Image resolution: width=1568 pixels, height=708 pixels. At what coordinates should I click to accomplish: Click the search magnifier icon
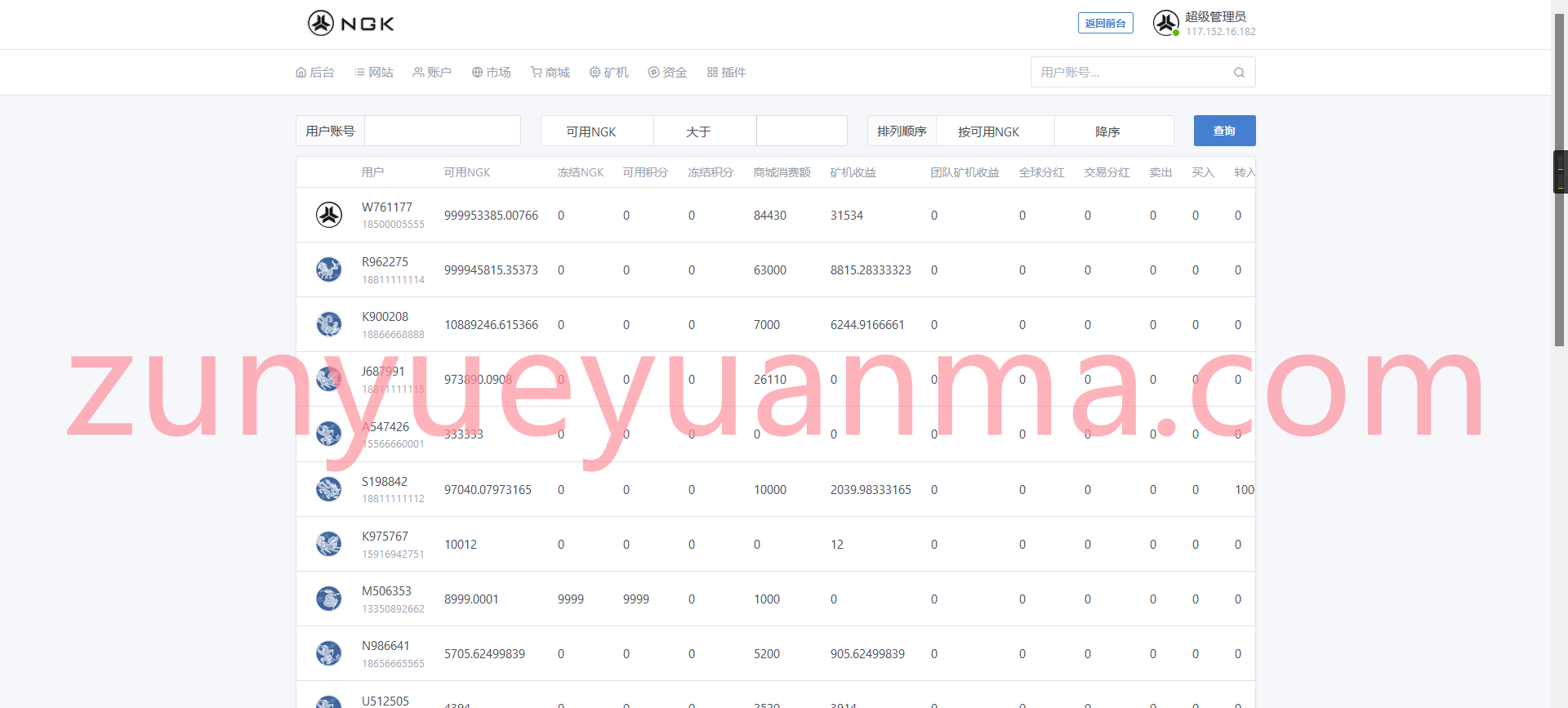coord(1239,72)
